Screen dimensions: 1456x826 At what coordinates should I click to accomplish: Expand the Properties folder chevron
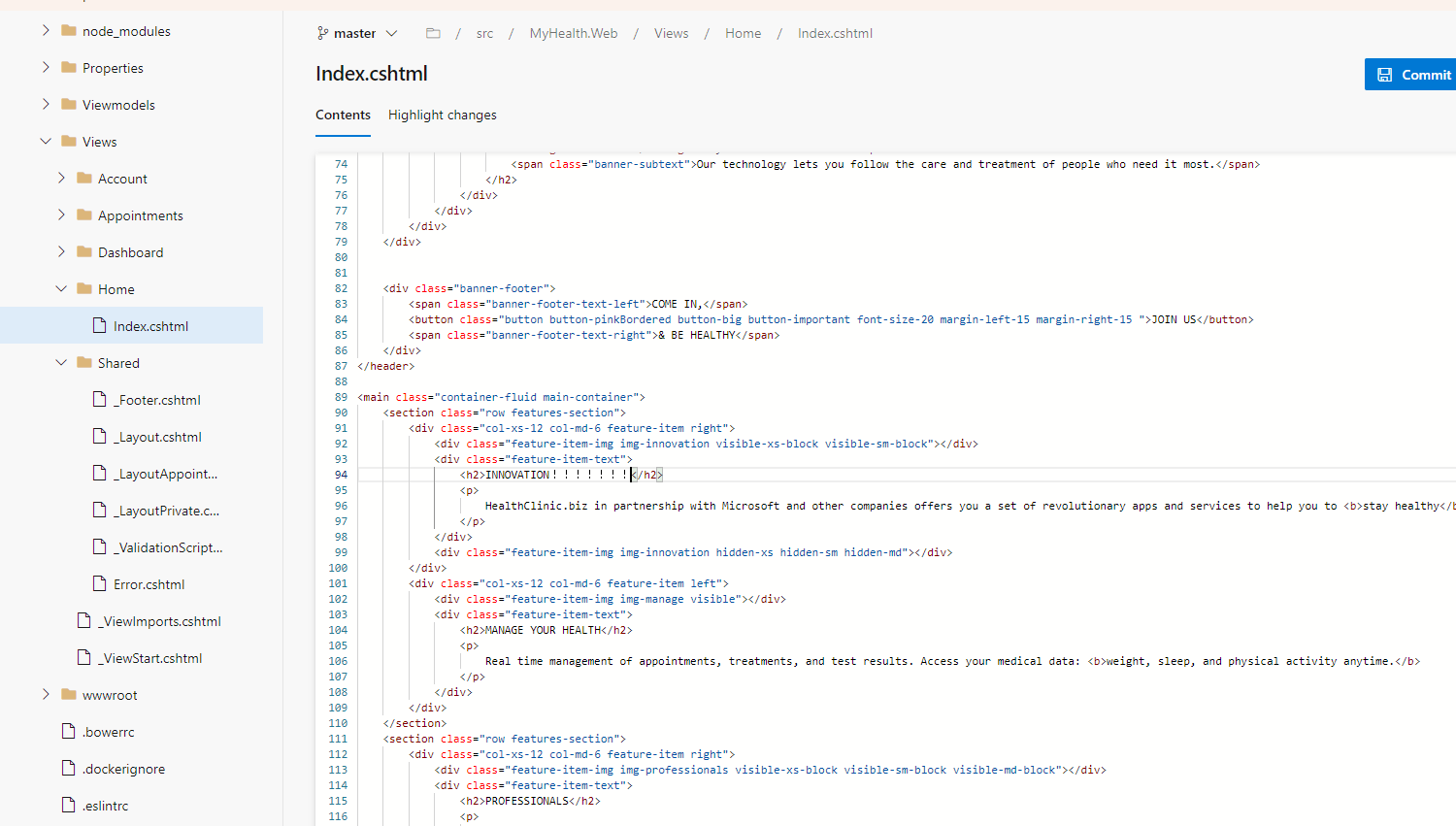coord(46,68)
